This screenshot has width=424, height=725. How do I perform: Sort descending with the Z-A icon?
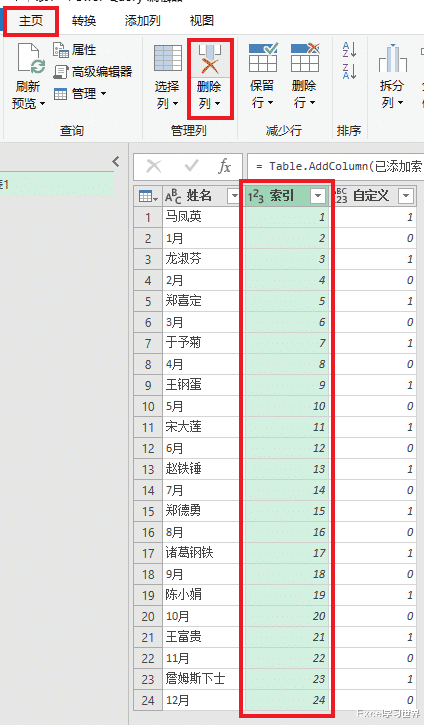click(x=349, y=71)
